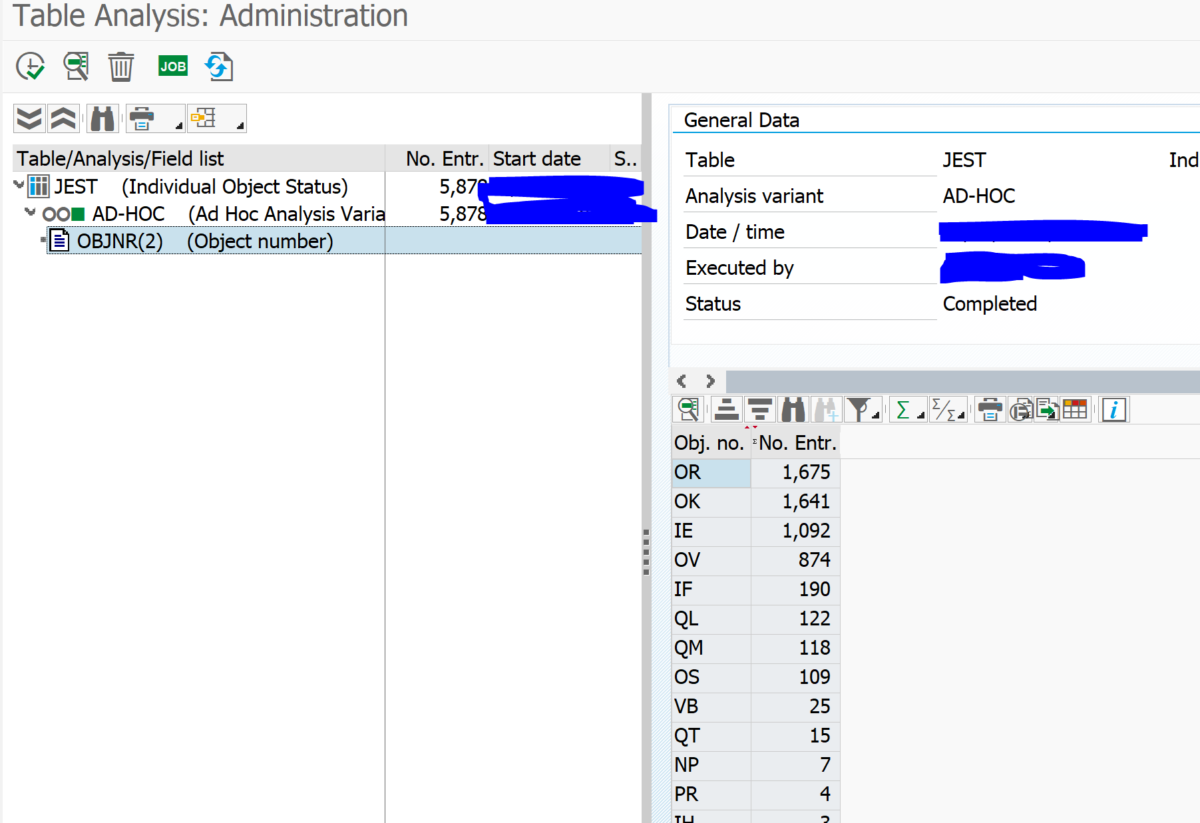Execute the analysis with the clock-checkmark icon
Viewport: 1200px width, 823px height.
click(30, 66)
